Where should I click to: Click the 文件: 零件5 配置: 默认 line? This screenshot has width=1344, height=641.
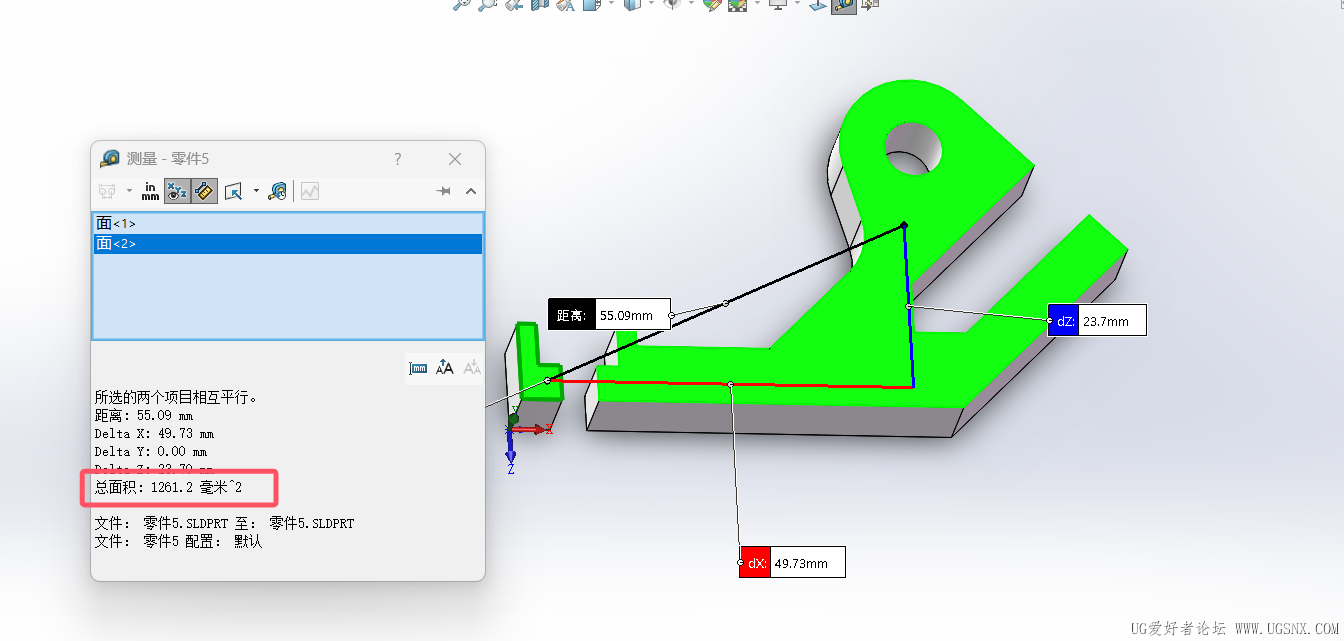point(179,541)
